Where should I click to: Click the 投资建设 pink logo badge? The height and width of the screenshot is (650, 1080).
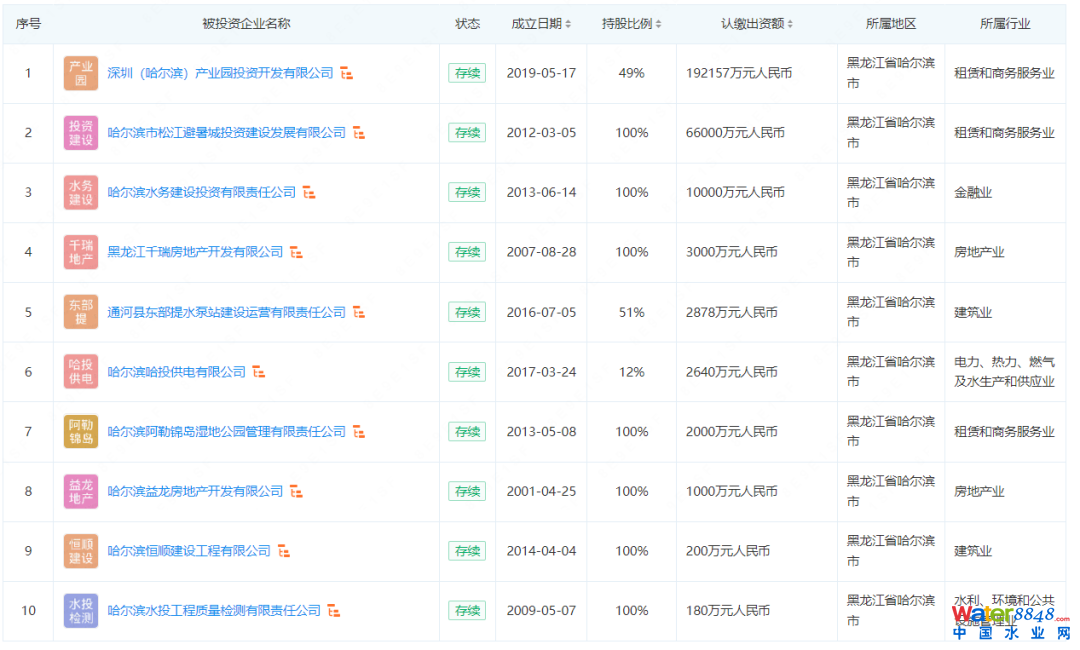point(81,133)
